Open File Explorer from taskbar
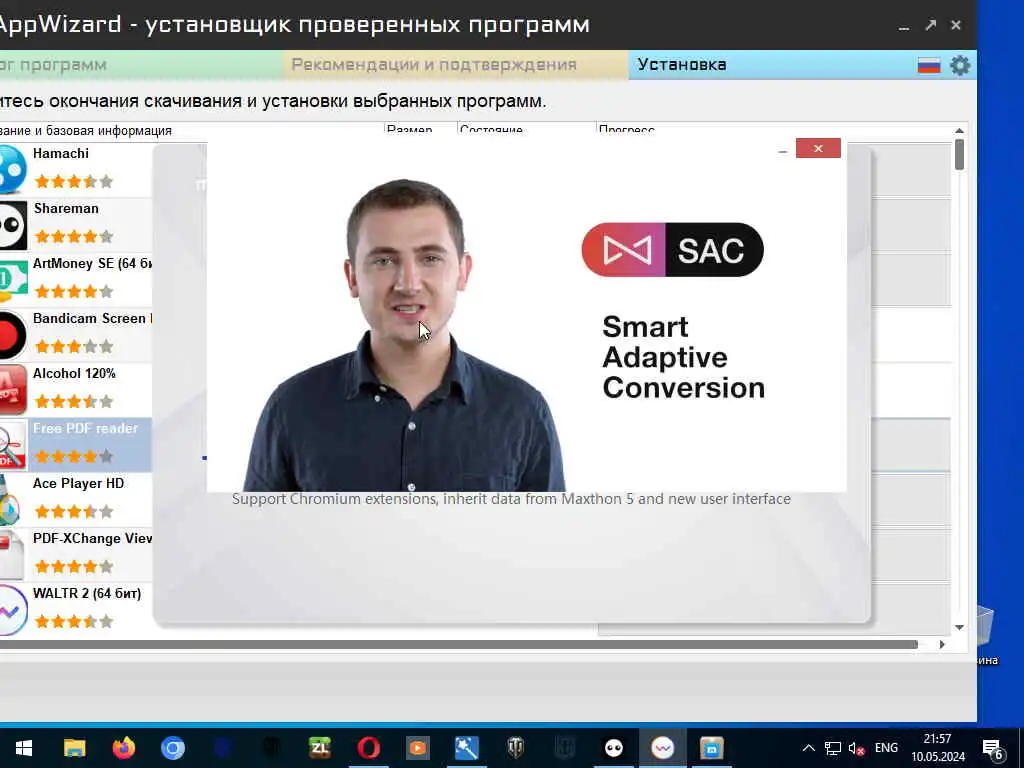 [x=74, y=748]
